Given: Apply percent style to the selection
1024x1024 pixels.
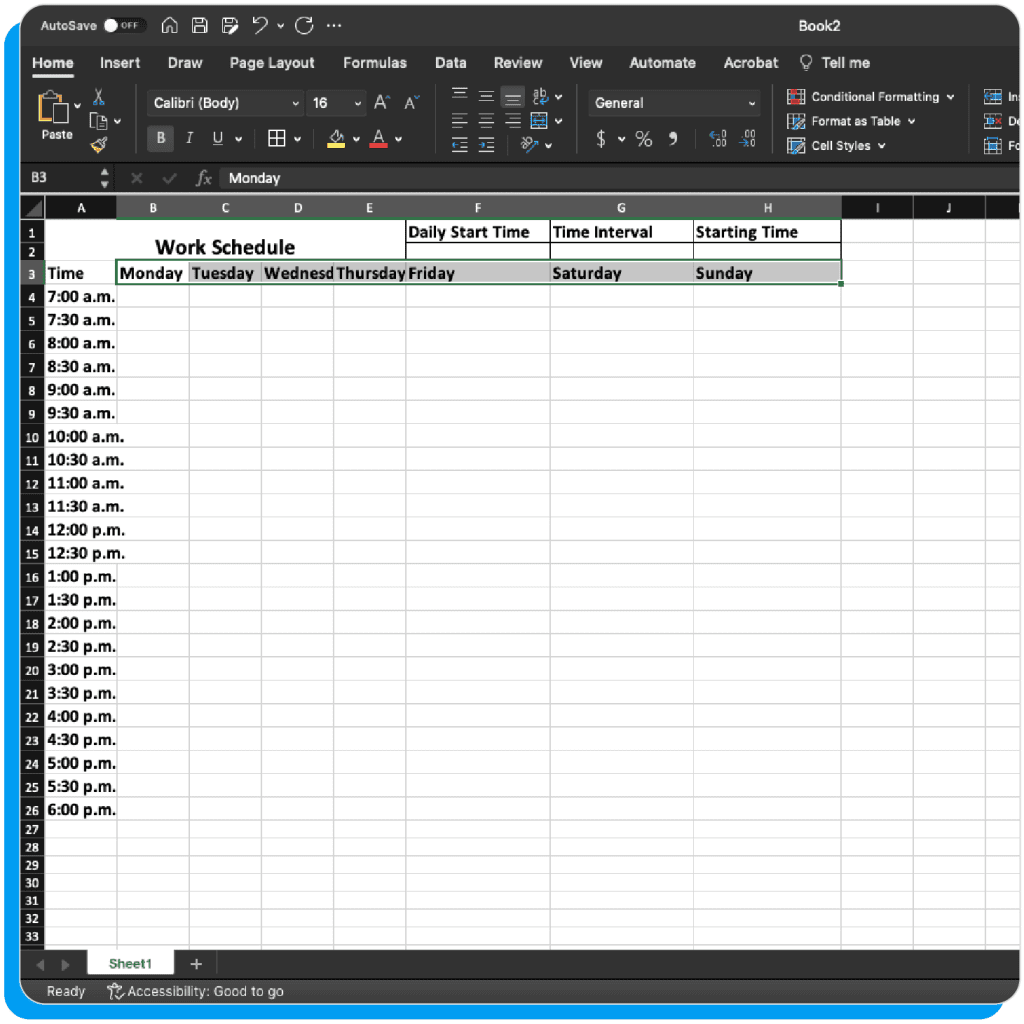Looking at the screenshot, I should (x=644, y=139).
